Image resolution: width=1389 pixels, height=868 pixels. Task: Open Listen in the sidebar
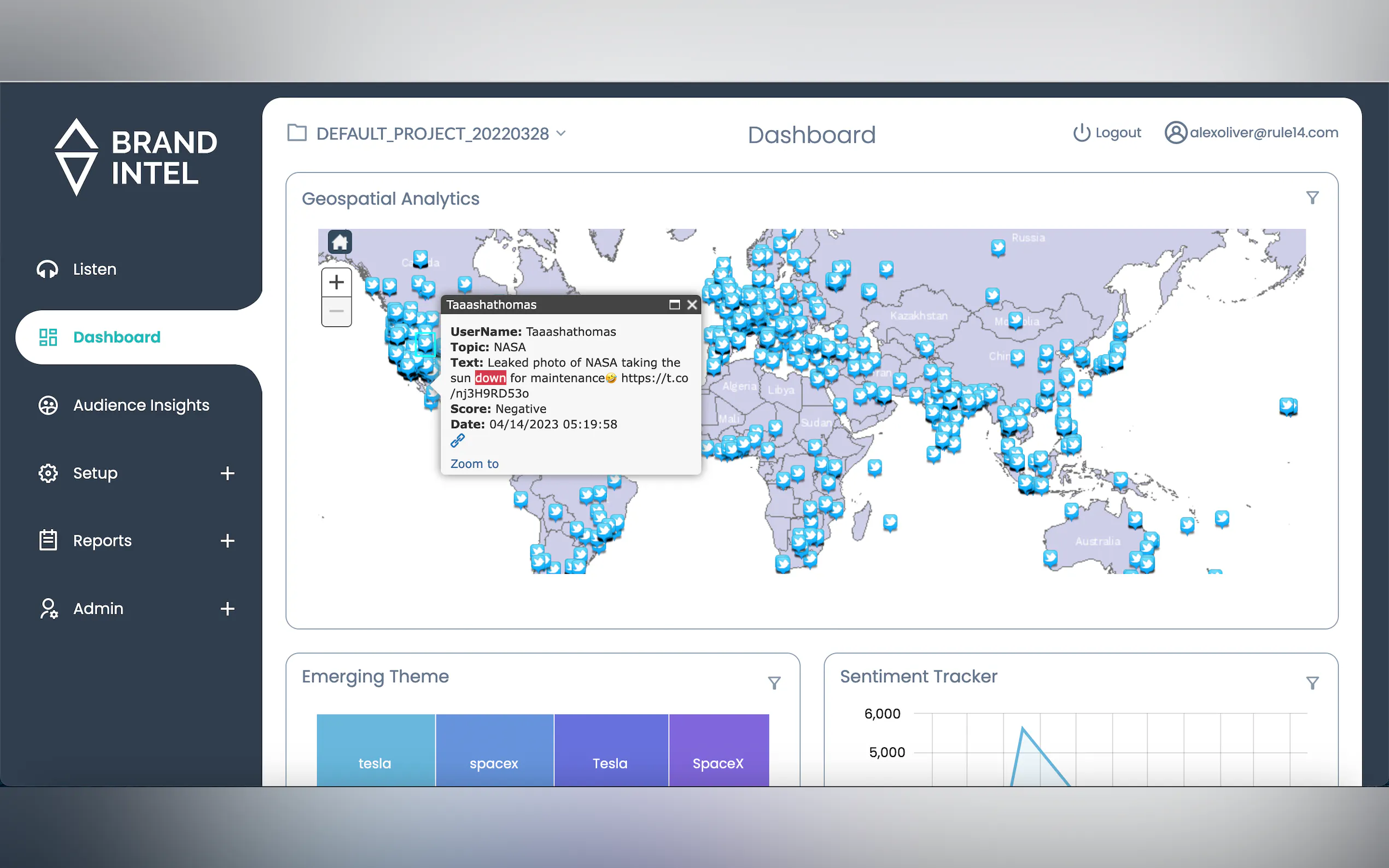(x=94, y=269)
